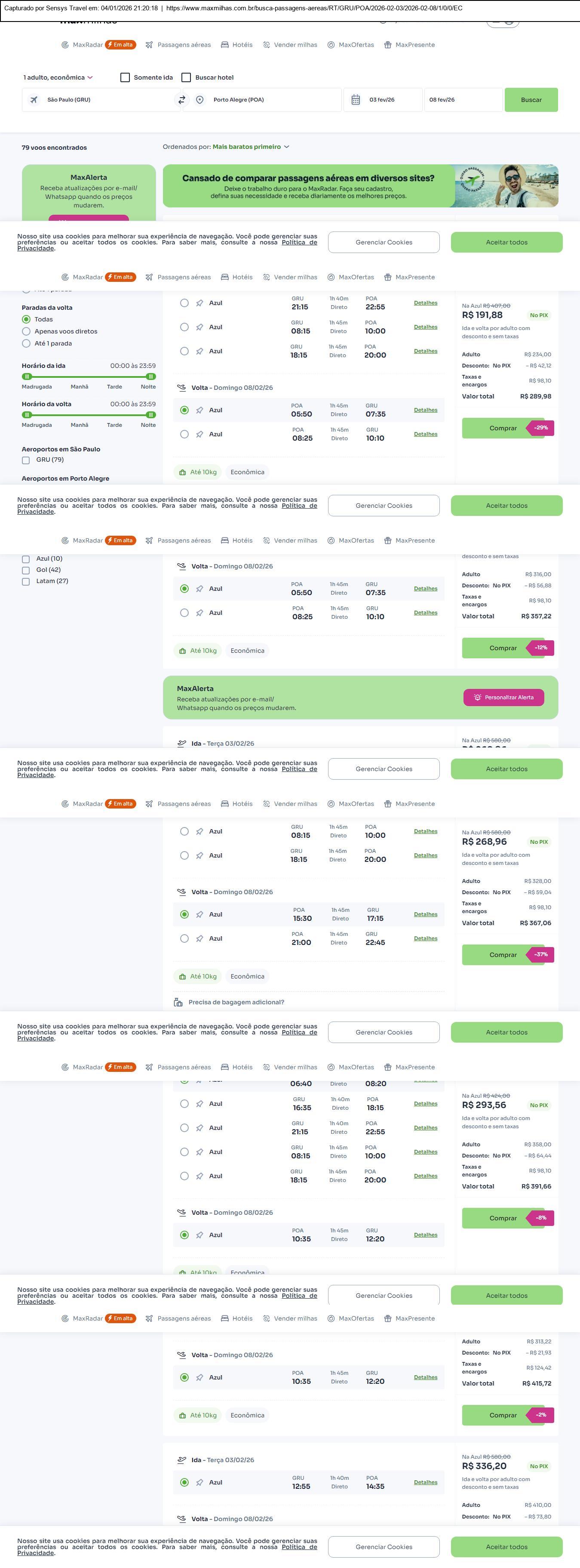Click the return date field 08 fev/26
The height and width of the screenshot is (1568, 580).
click(x=462, y=100)
